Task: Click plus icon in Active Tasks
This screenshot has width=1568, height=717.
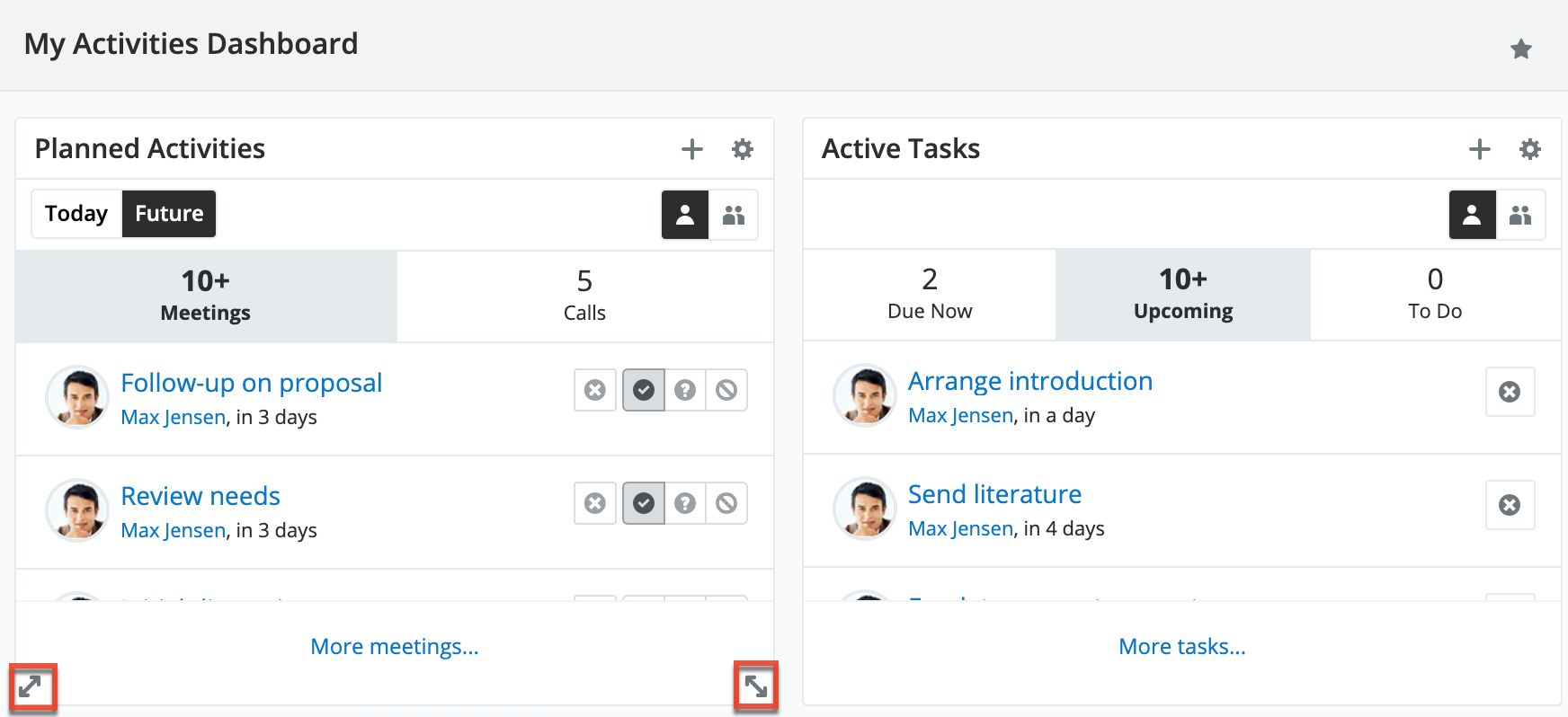Action: point(1479,149)
